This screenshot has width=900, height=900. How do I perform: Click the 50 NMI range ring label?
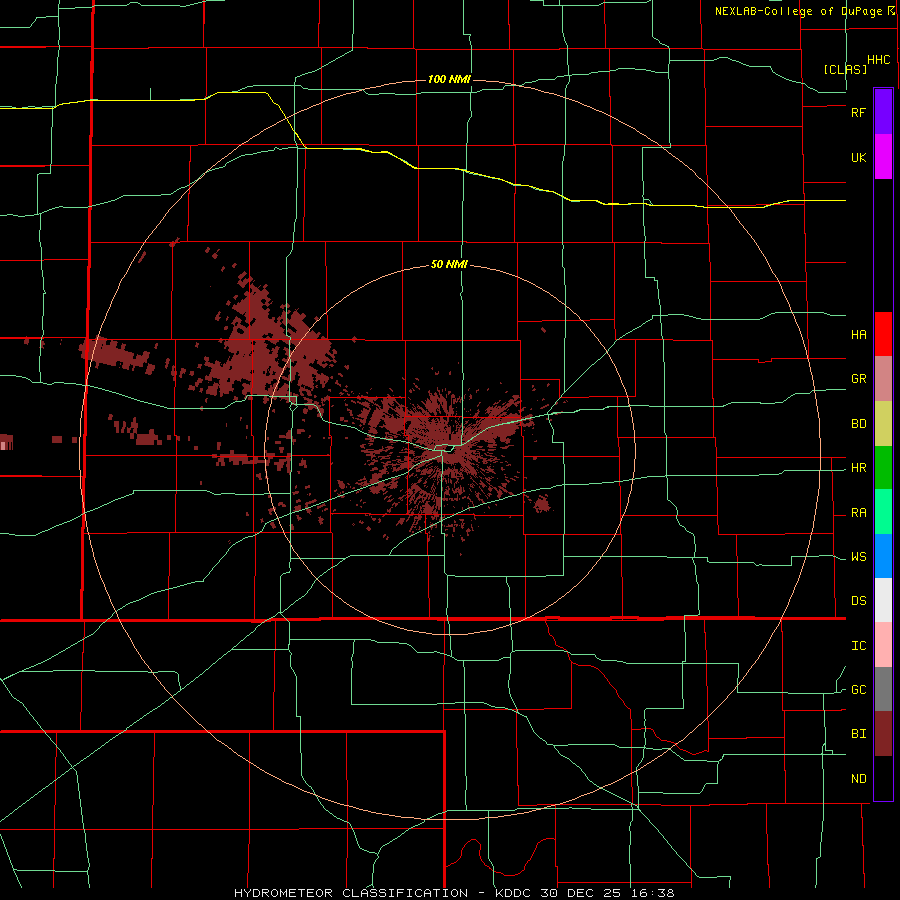click(449, 265)
